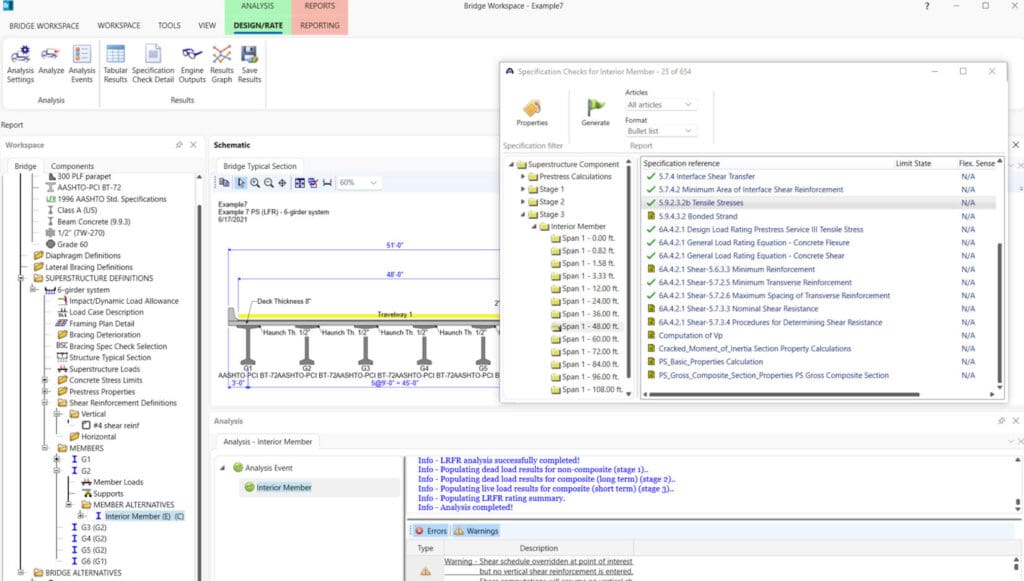Toggle the Errors filter in Analysis panel
Image resolution: width=1024 pixels, height=581 pixels.
[430, 531]
